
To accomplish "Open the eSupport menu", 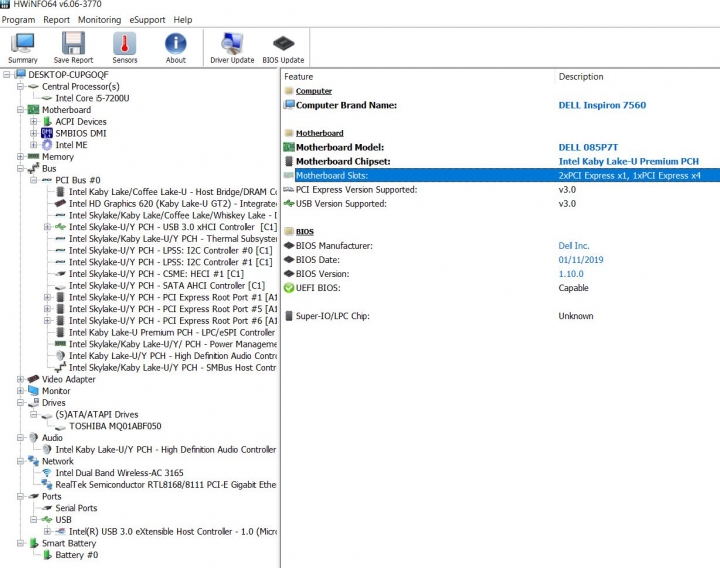I will click(147, 20).
